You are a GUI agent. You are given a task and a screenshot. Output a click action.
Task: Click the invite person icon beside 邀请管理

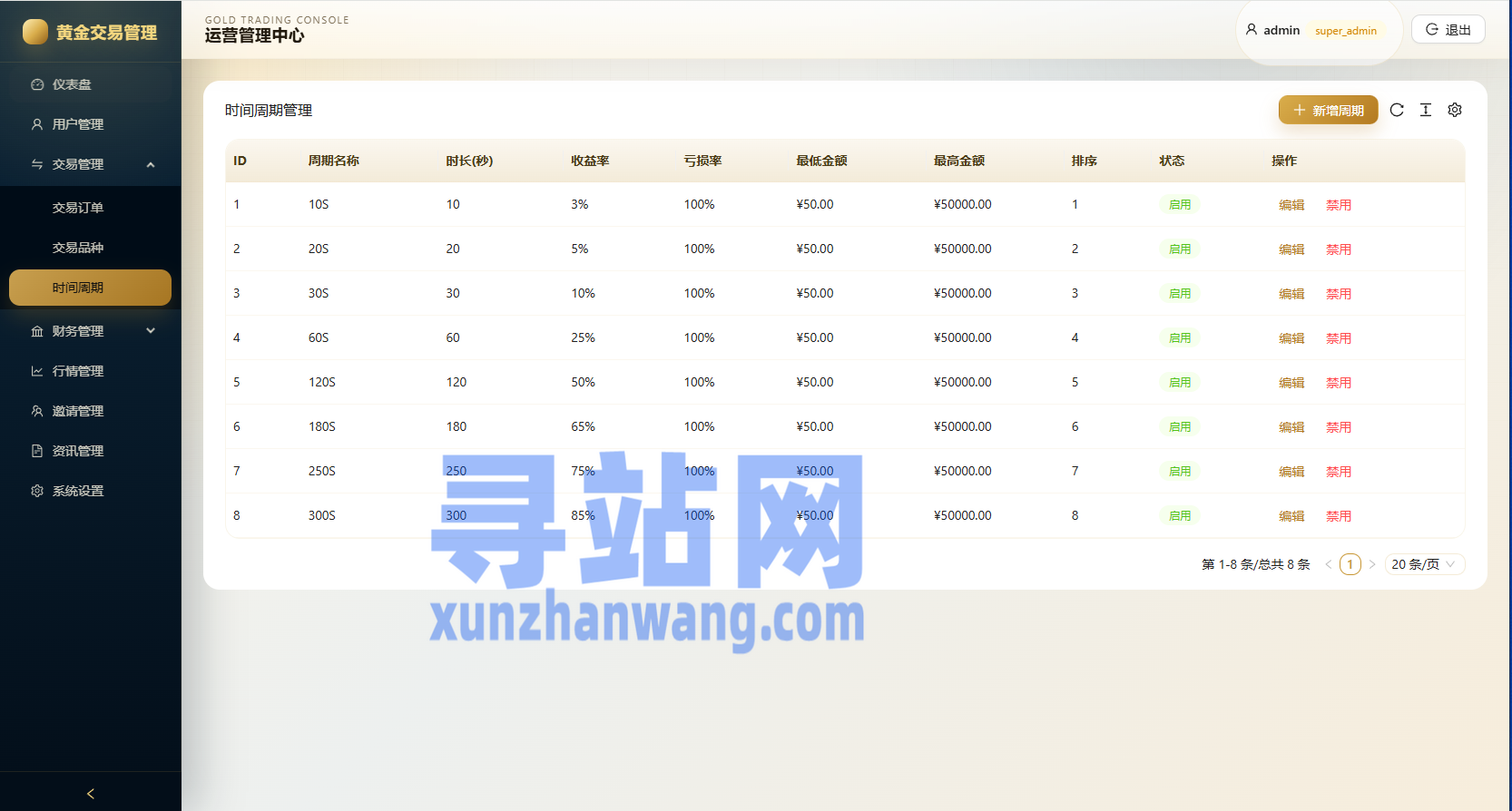pyautogui.click(x=37, y=411)
